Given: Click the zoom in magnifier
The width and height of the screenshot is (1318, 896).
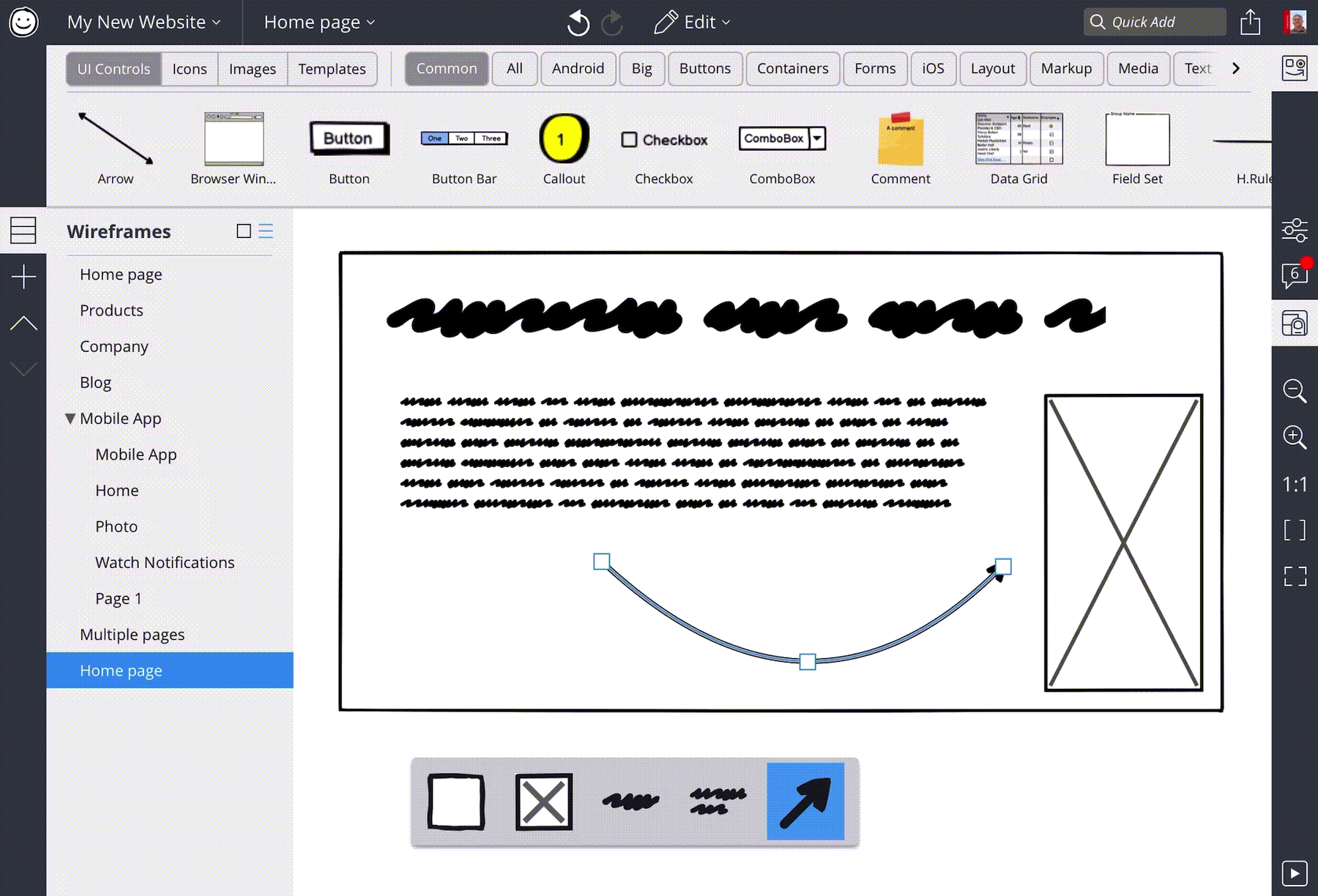Looking at the screenshot, I should 1295,437.
